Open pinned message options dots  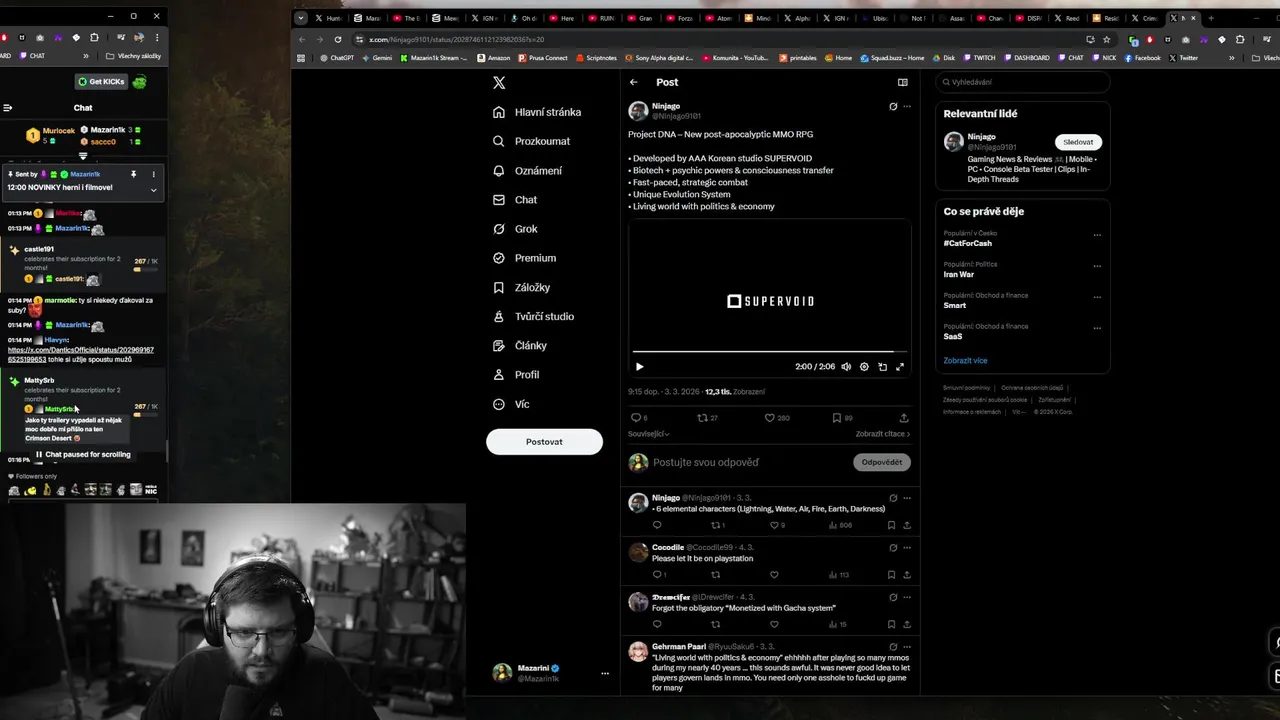[x=153, y=174]
